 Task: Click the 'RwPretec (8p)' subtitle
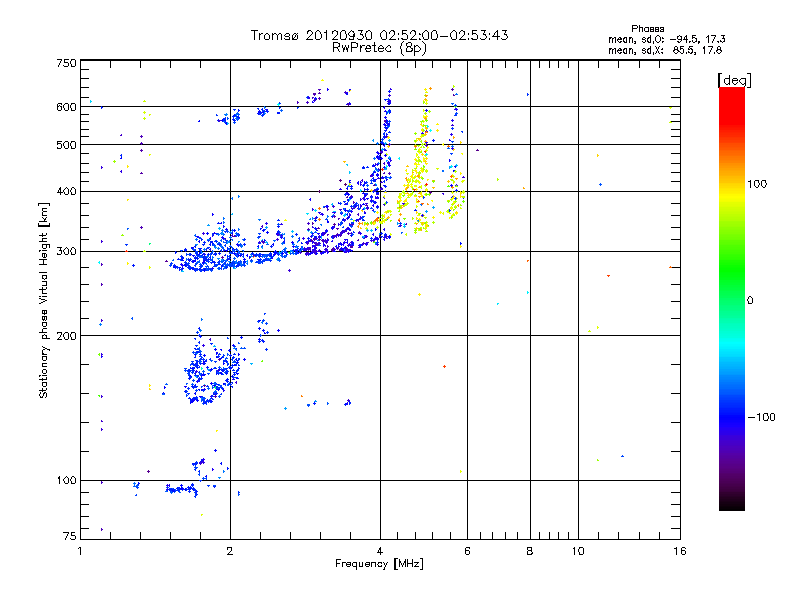click(379, 48)
